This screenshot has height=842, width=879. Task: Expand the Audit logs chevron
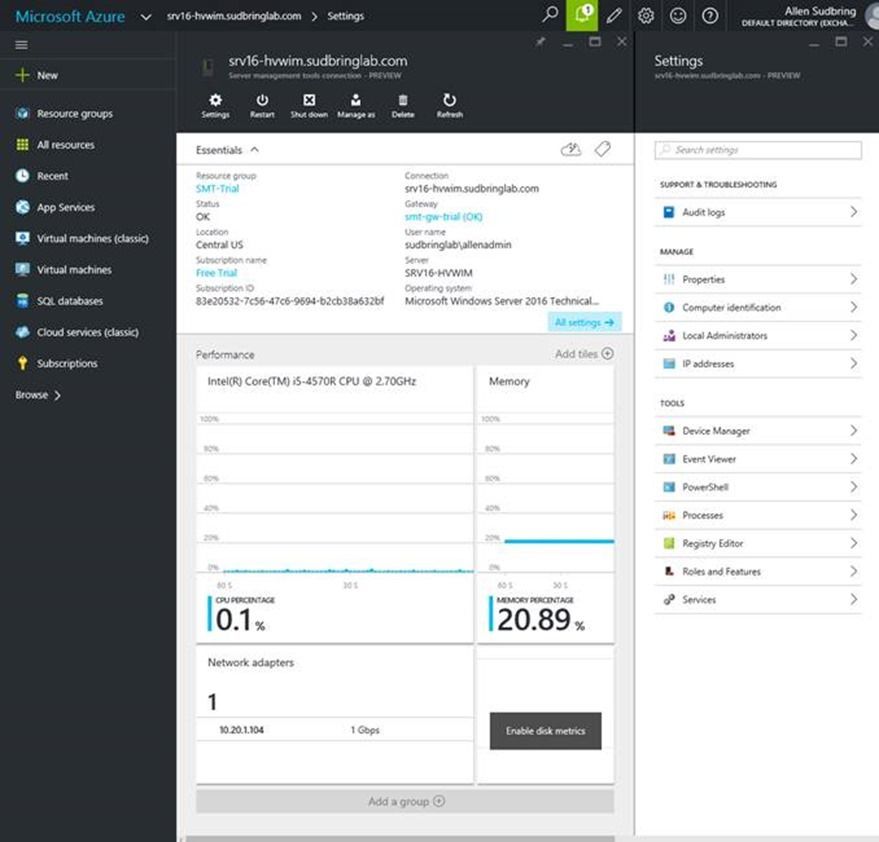click(x=853, y=212)
